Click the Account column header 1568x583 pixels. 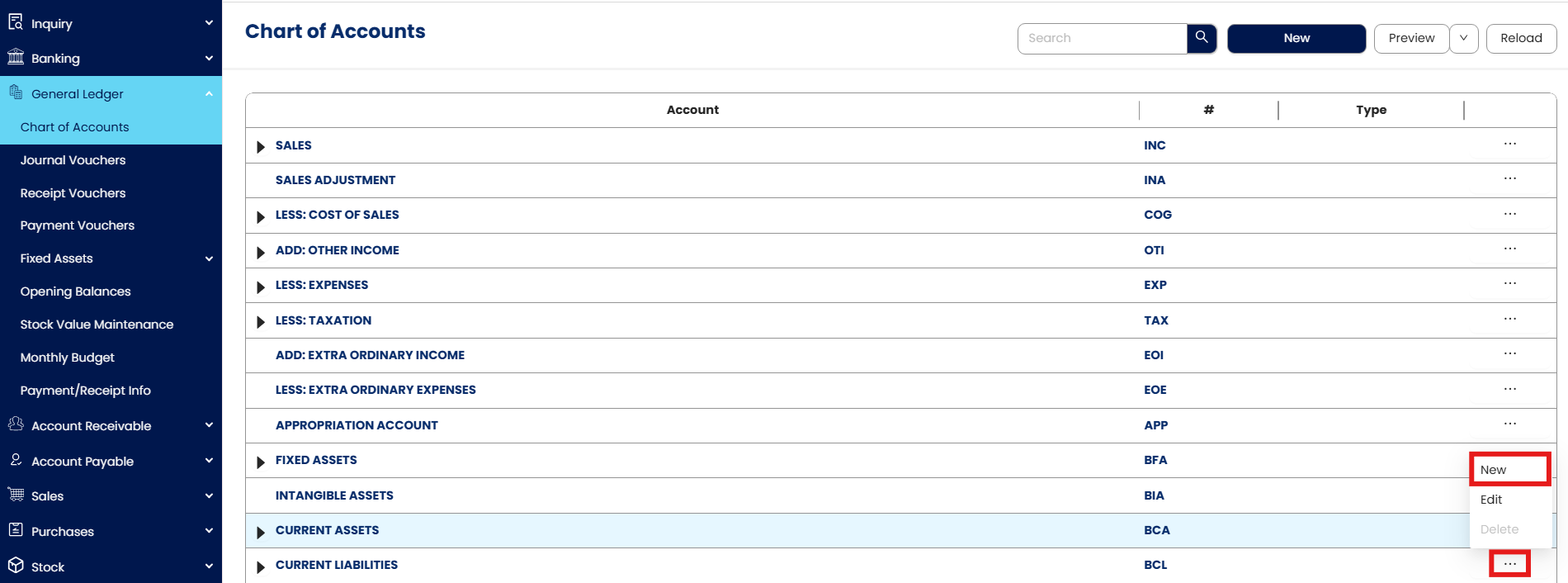click(x=692, y=110)
